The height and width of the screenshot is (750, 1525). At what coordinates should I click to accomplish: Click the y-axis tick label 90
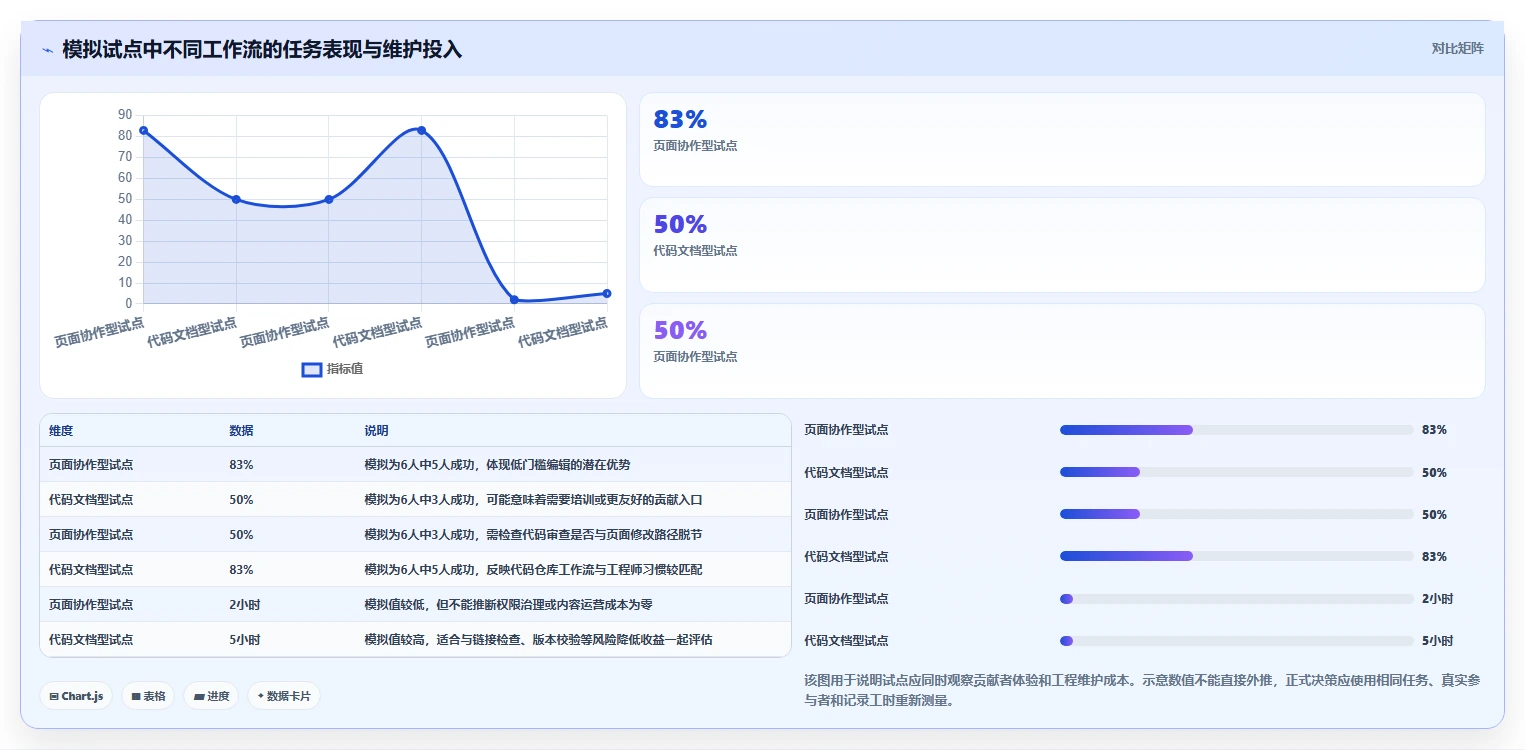[125, 115]
